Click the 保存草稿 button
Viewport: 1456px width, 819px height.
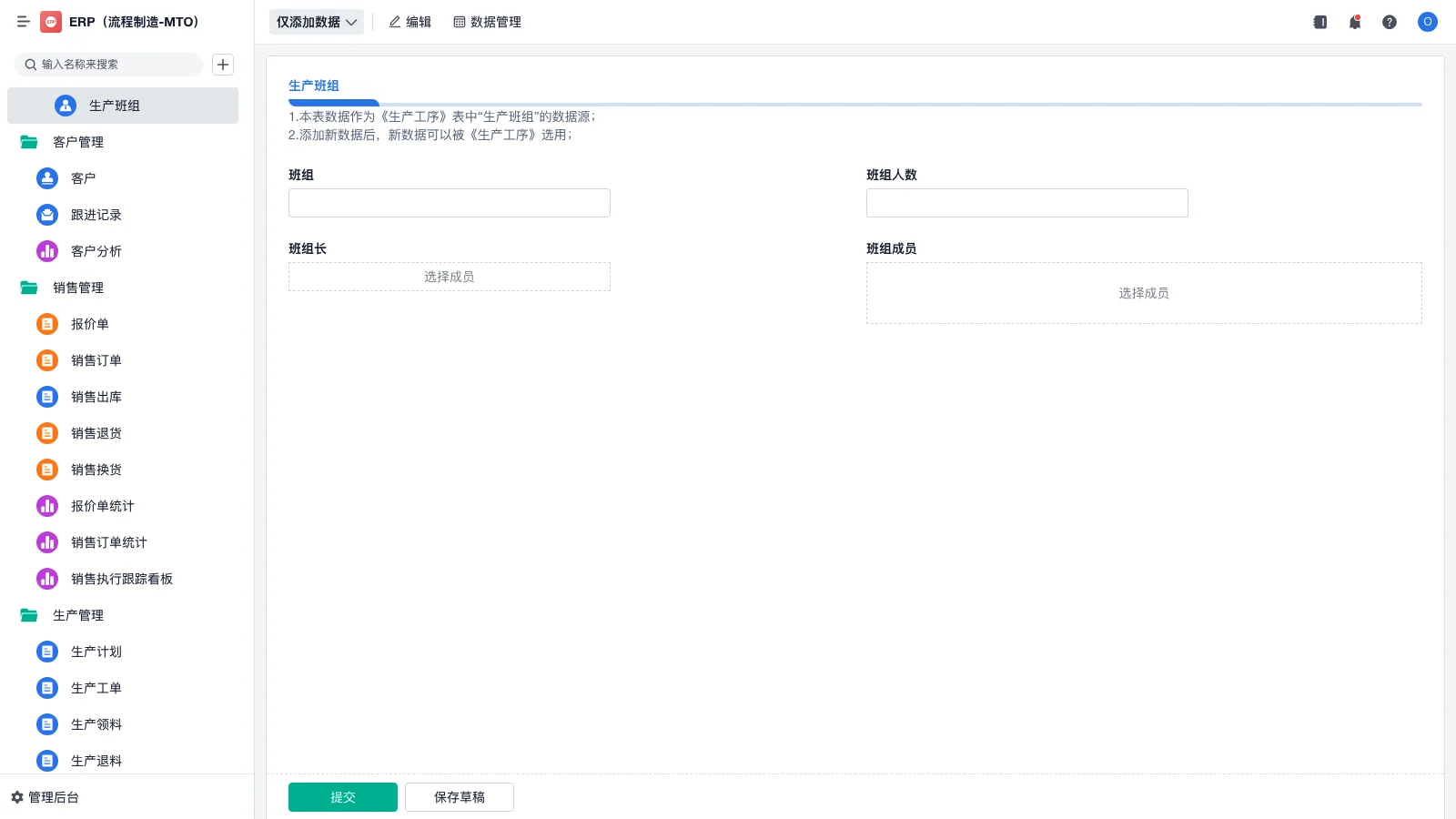460,797
